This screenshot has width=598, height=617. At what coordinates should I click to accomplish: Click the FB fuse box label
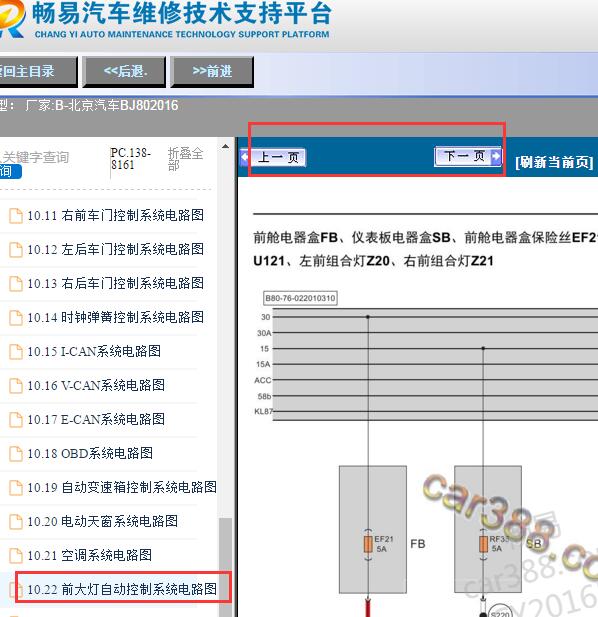coord(418,544)
